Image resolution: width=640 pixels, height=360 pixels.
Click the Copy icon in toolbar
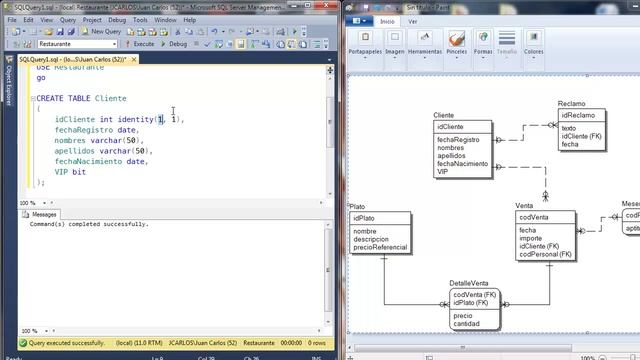pyautogui.click(x=189, y=31)
